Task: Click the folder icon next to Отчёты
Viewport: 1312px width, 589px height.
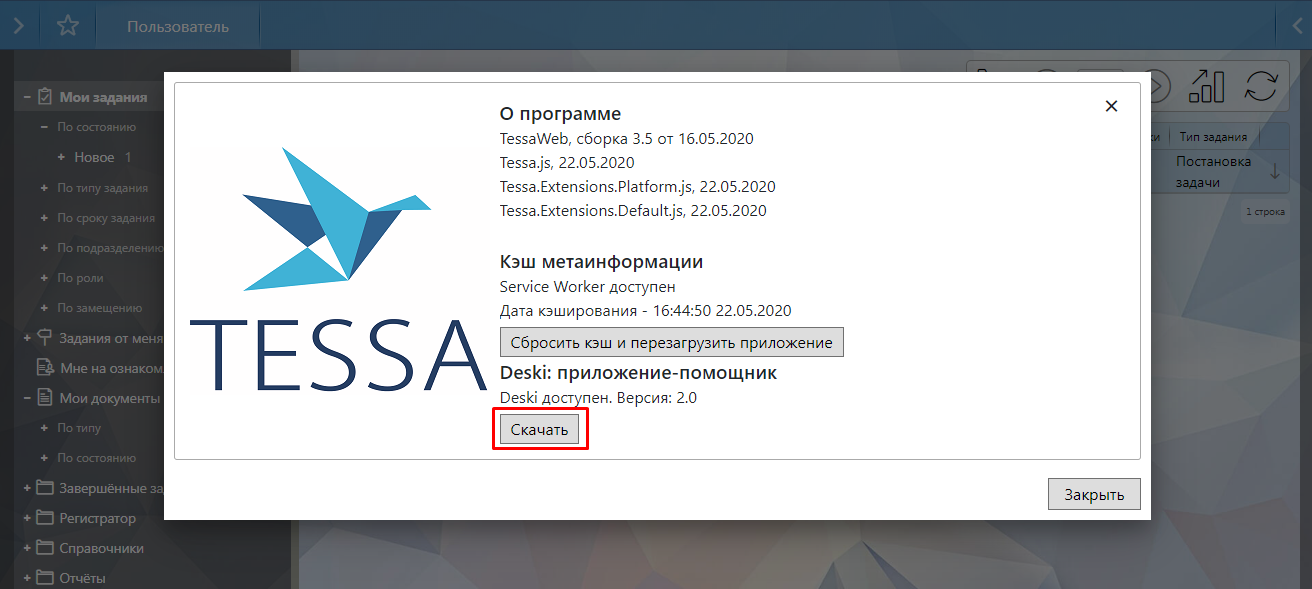Action: pos(45,577)
